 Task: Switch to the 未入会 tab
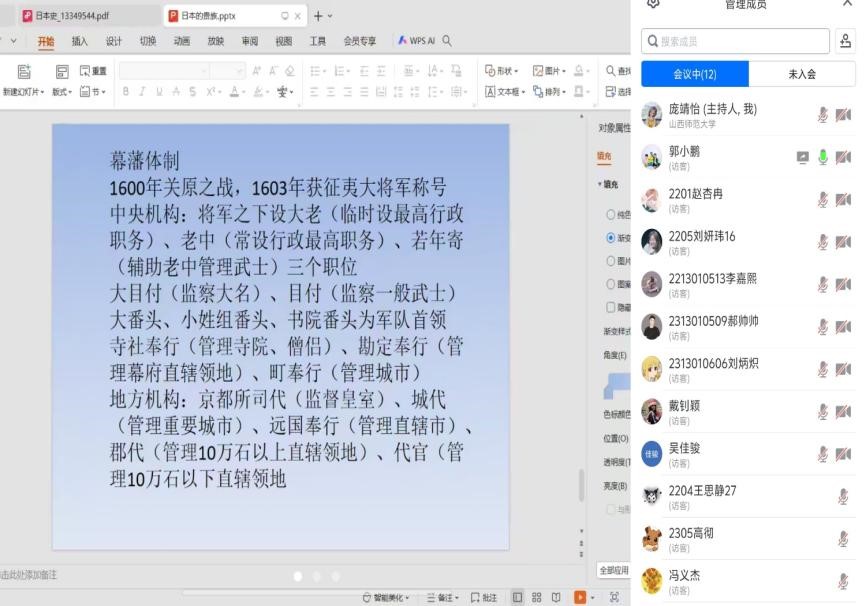click(x=802, y=74)
